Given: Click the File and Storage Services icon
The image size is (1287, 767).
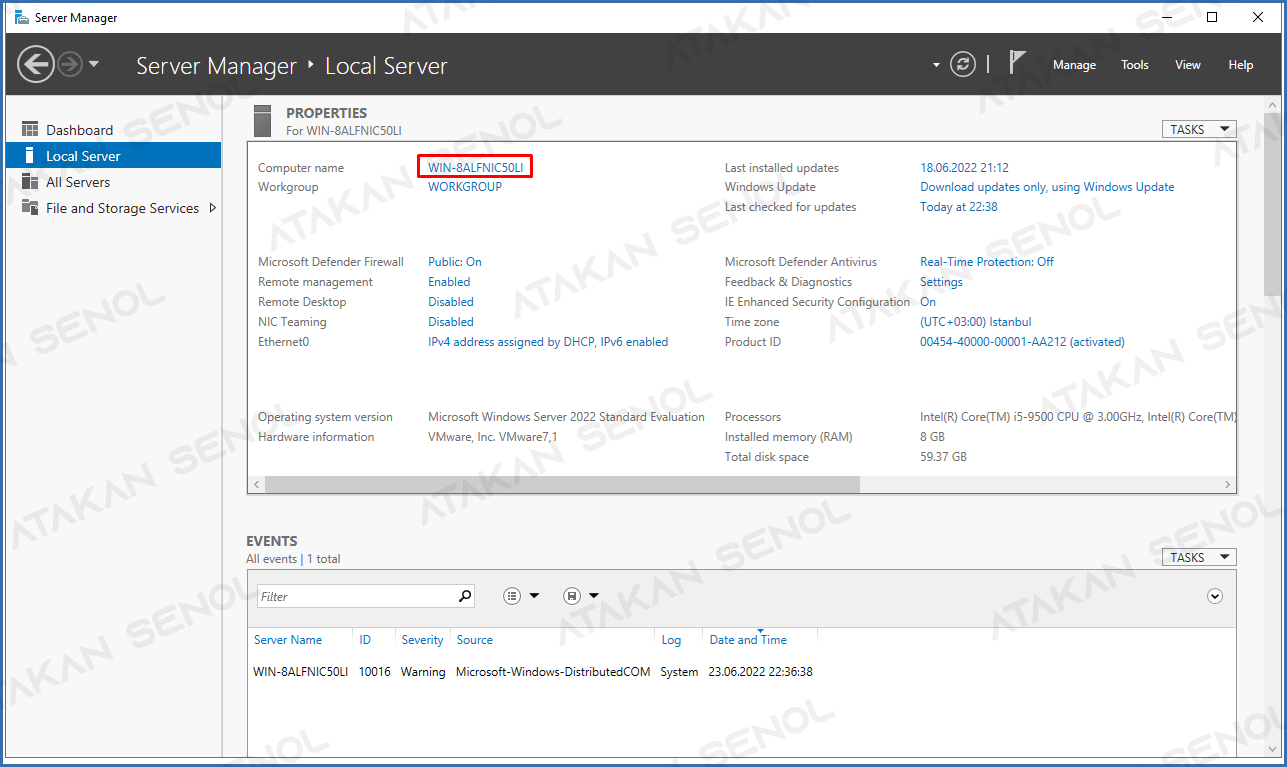Looking at the screenshot, I should click(29, 208).
